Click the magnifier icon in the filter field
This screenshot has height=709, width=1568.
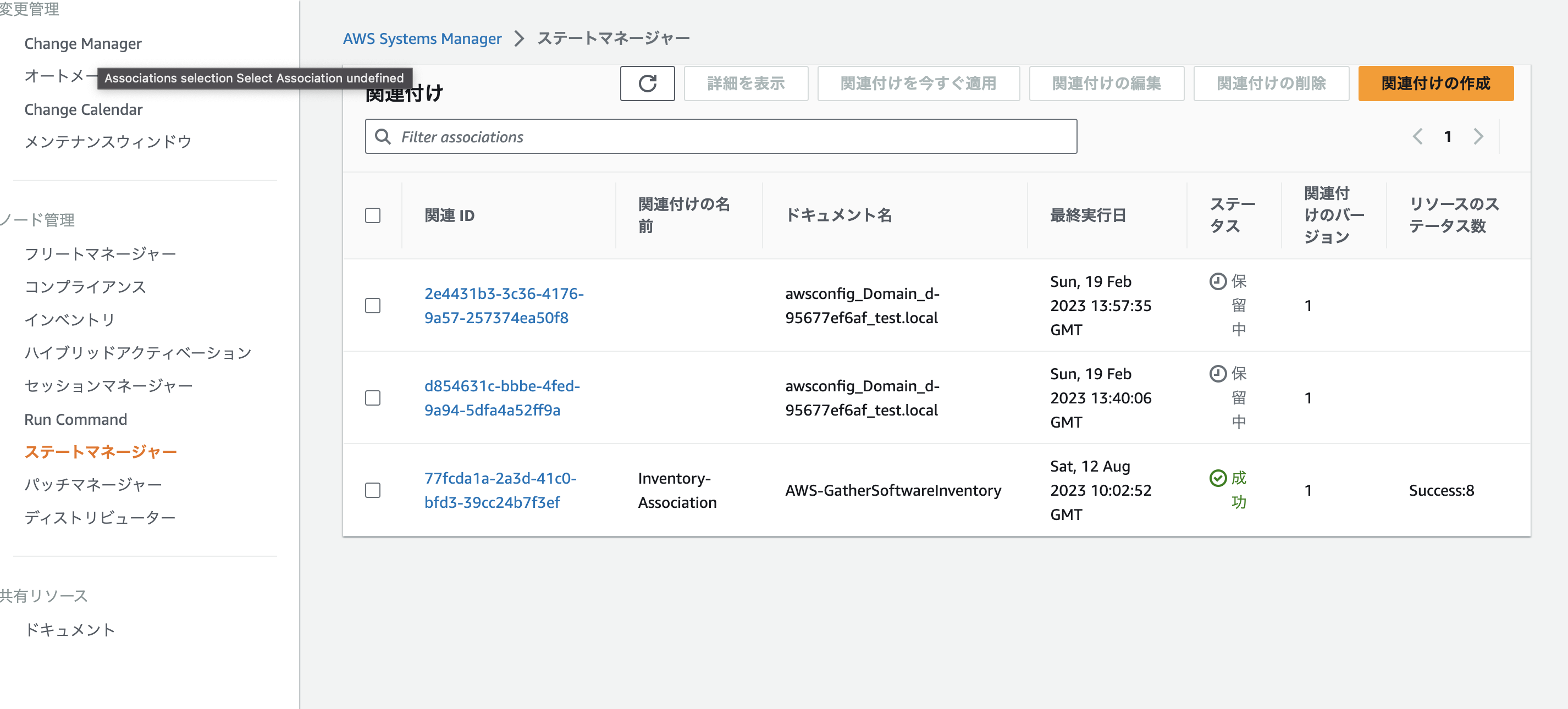coord(383,136)
